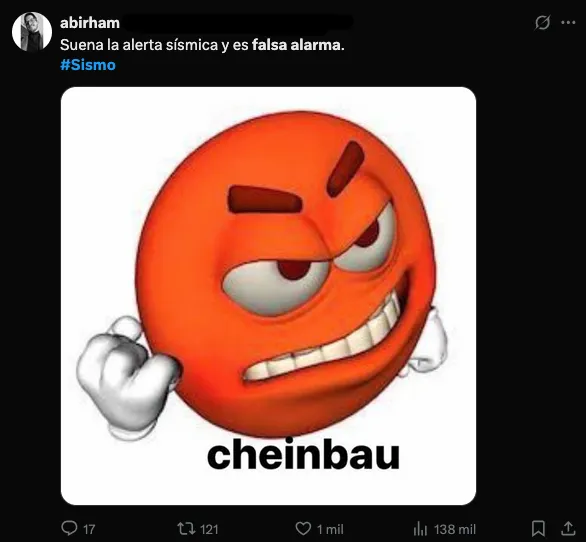Click the 138 mil views count
Screen dimensions: 586x542
pyautogui.click(x=455, y=529)
